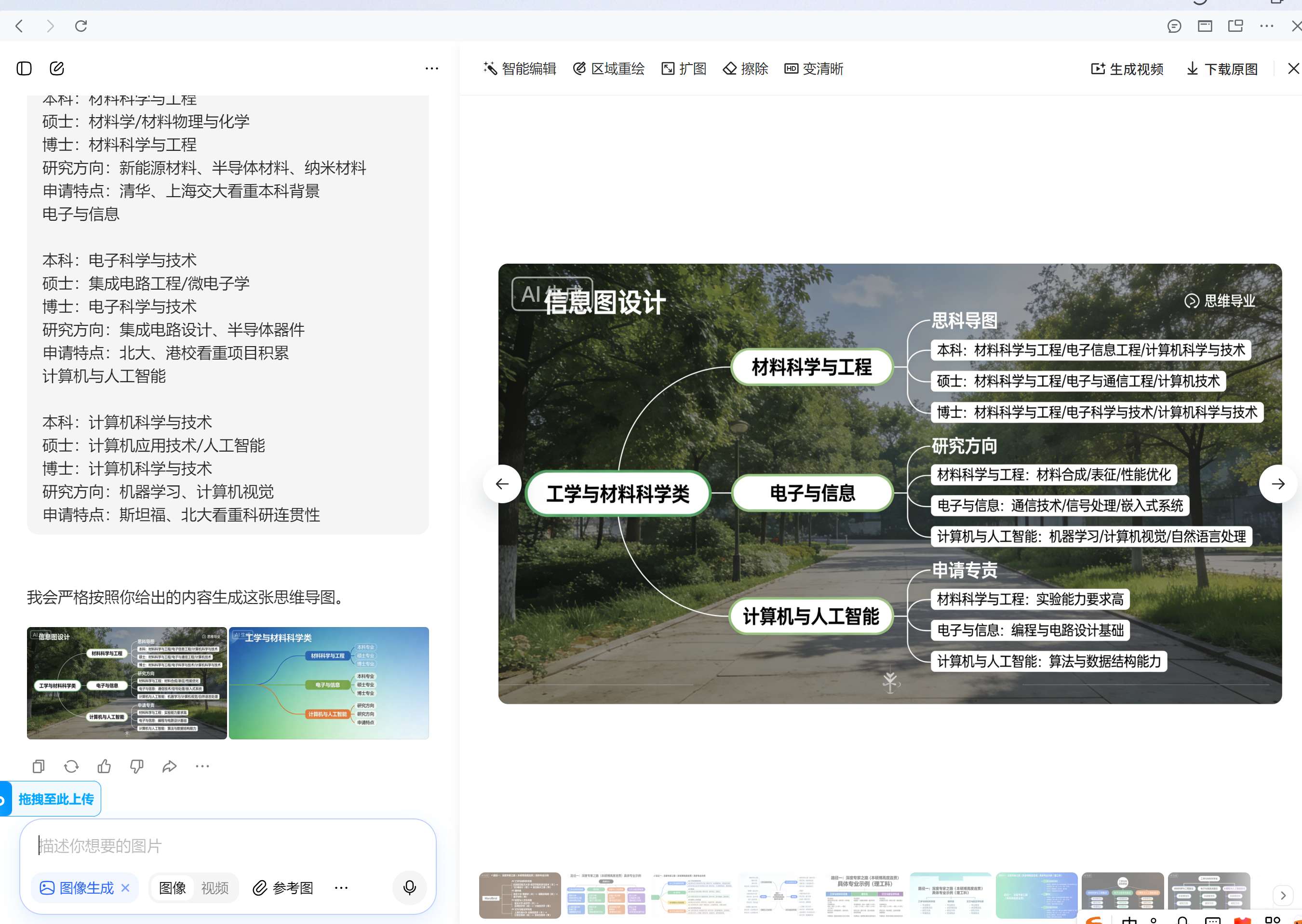This screenshot has width=1302, height=924.
Task: Switch to the 图像 tab
Action: pos(173,887)
